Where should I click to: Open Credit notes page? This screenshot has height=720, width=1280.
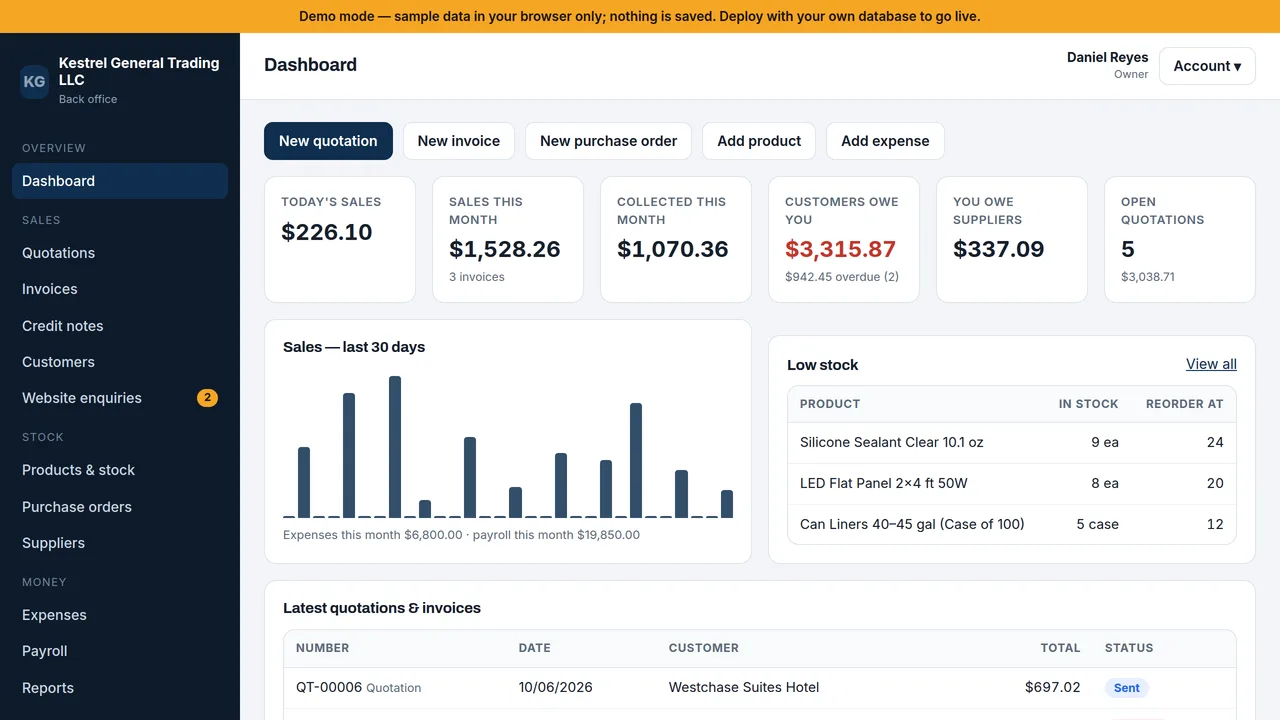click(x=120, y=326)
